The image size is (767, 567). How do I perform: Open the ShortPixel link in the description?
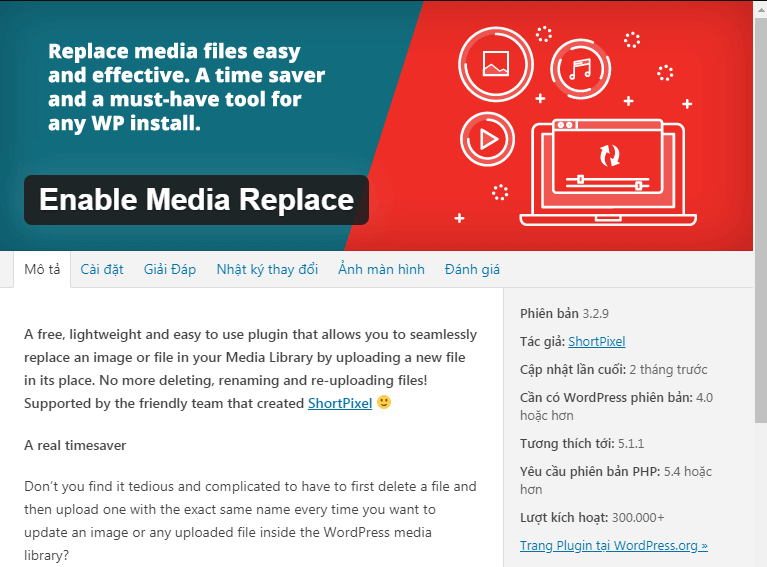(340, 403)
